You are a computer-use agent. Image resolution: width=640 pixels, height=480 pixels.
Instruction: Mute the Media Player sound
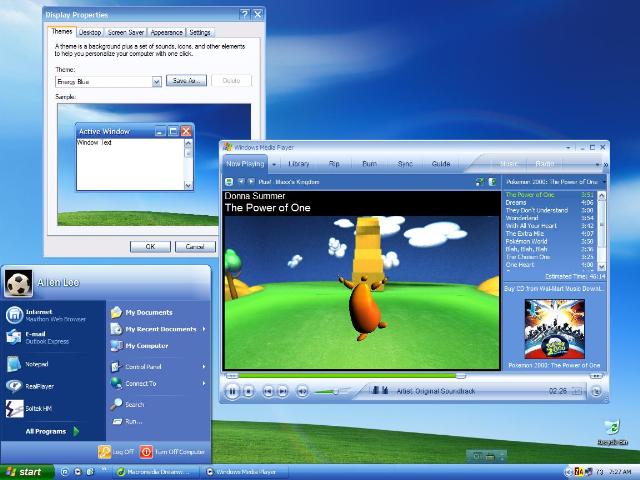point(302,392)
